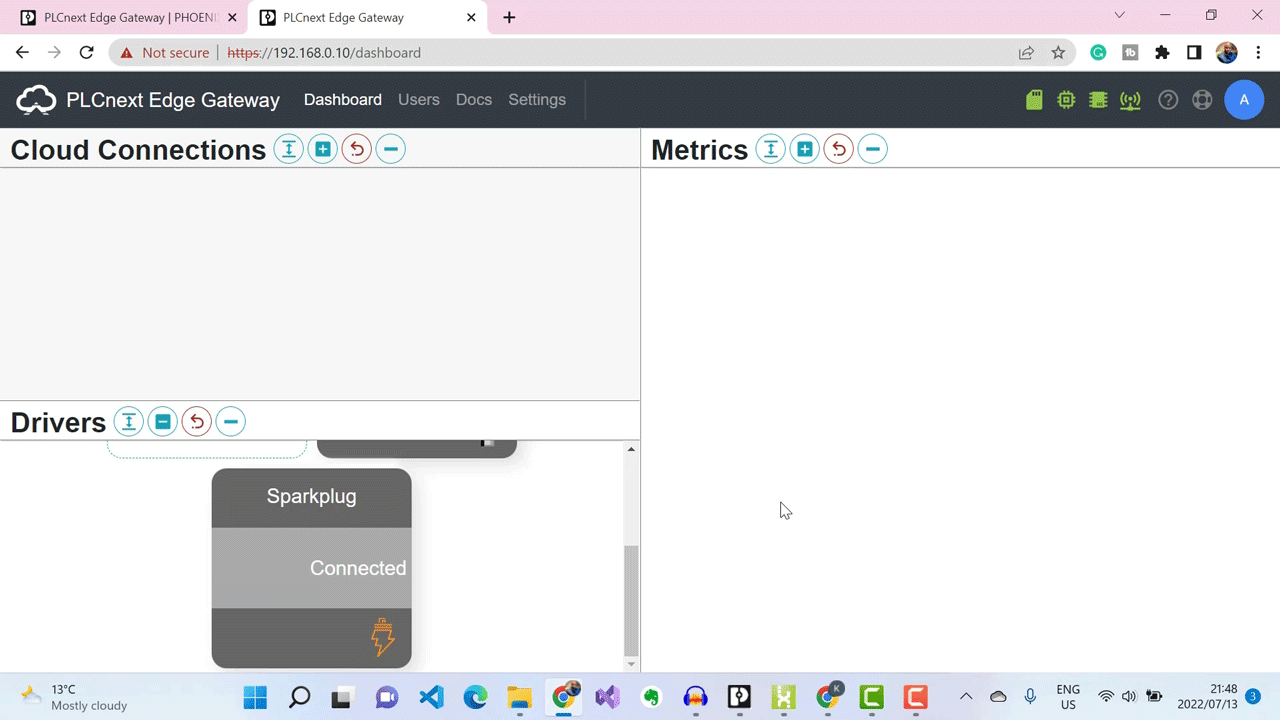This screenshot has width=1280, height=720.
Task: Open the Users navigation tab
Action: coord(419,100)
